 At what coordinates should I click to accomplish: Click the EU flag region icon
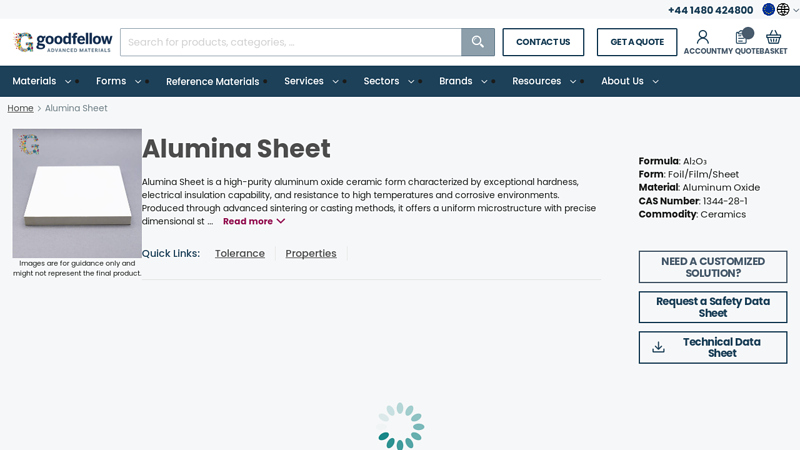(768, 9)
